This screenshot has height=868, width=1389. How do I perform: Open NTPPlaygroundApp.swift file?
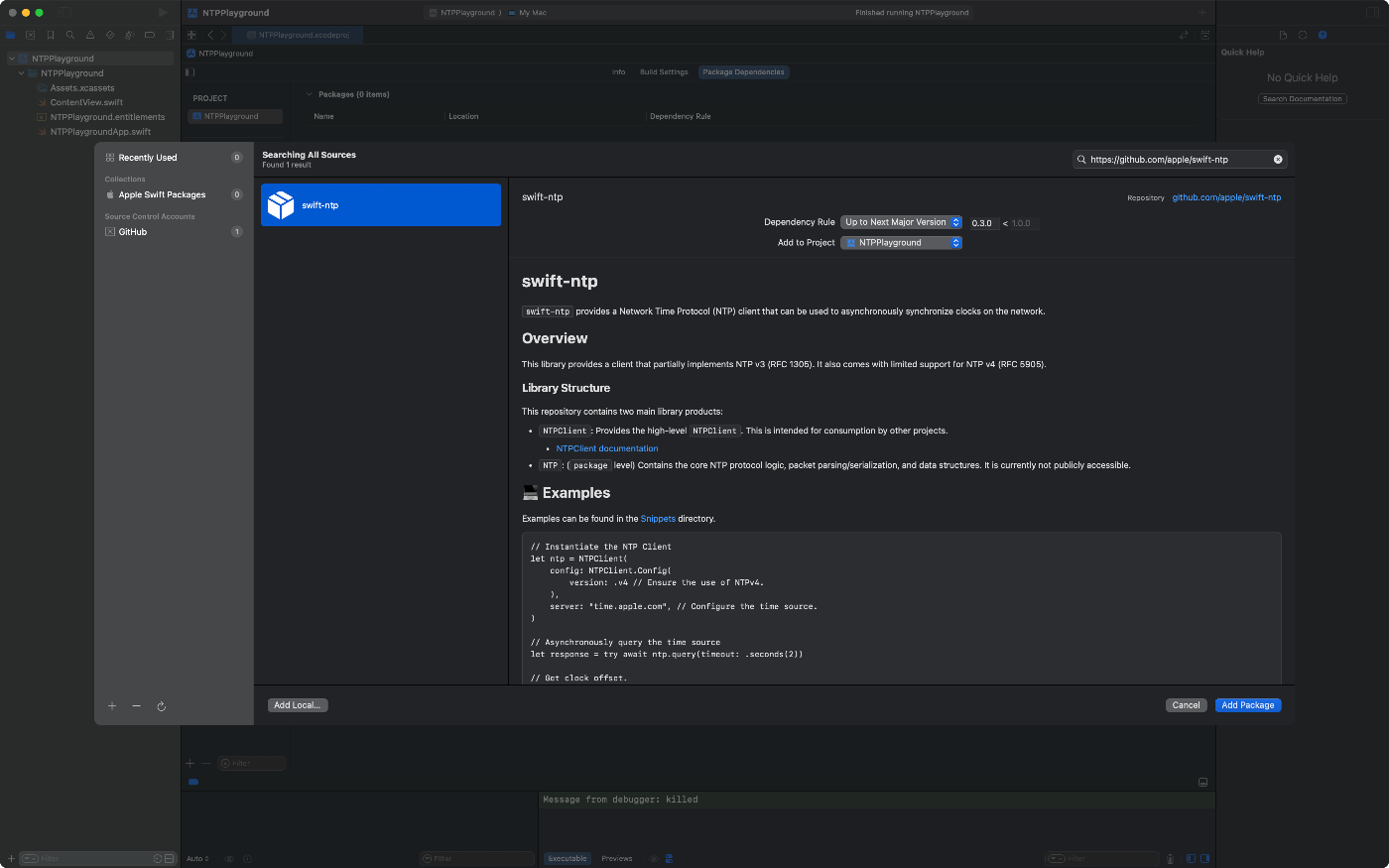[100, 132]
